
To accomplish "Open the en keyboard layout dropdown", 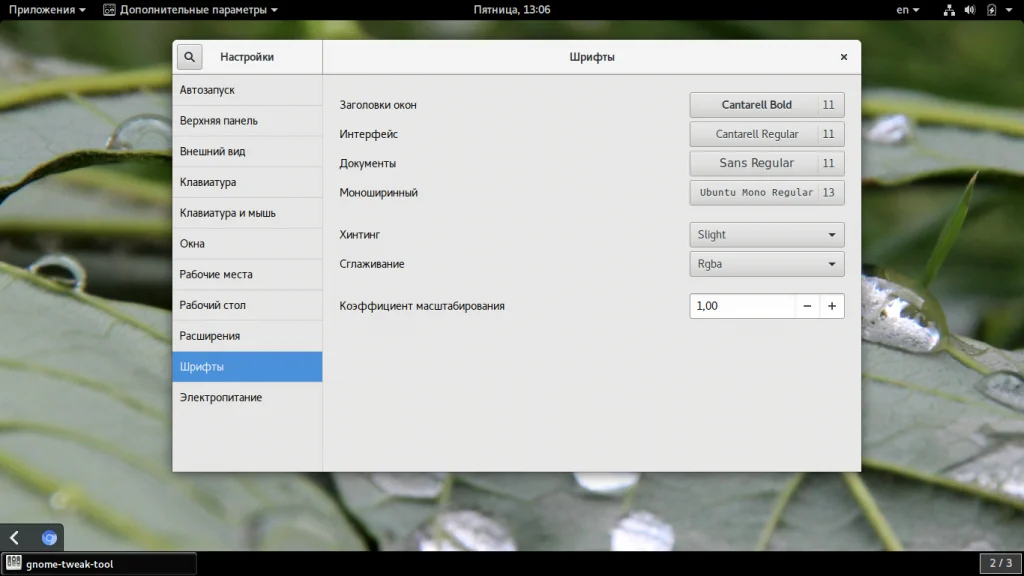I will coord(908,10).
